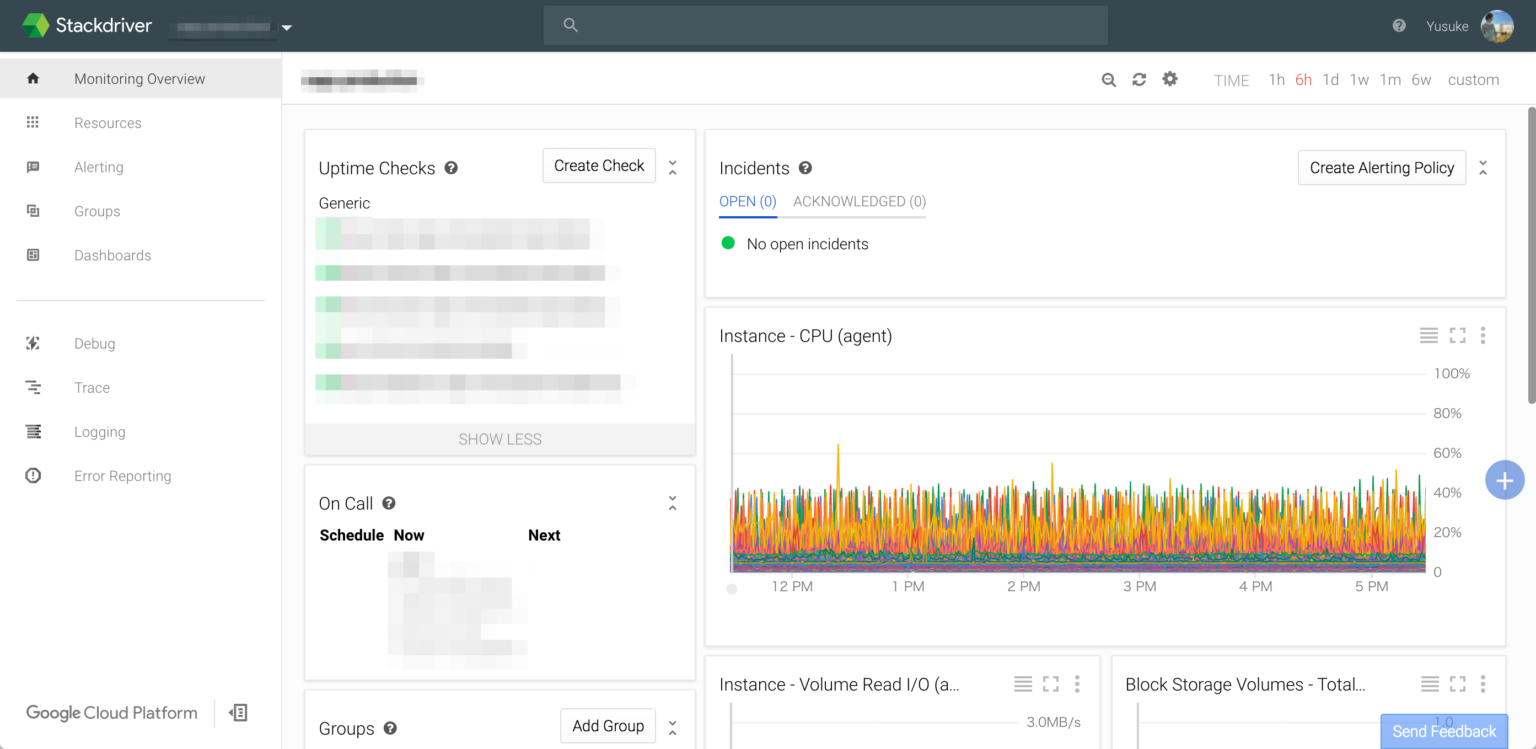This screenshot has height=749, width=1536.
Task: Click inside the top search bar
Action: tap(825, 25)
